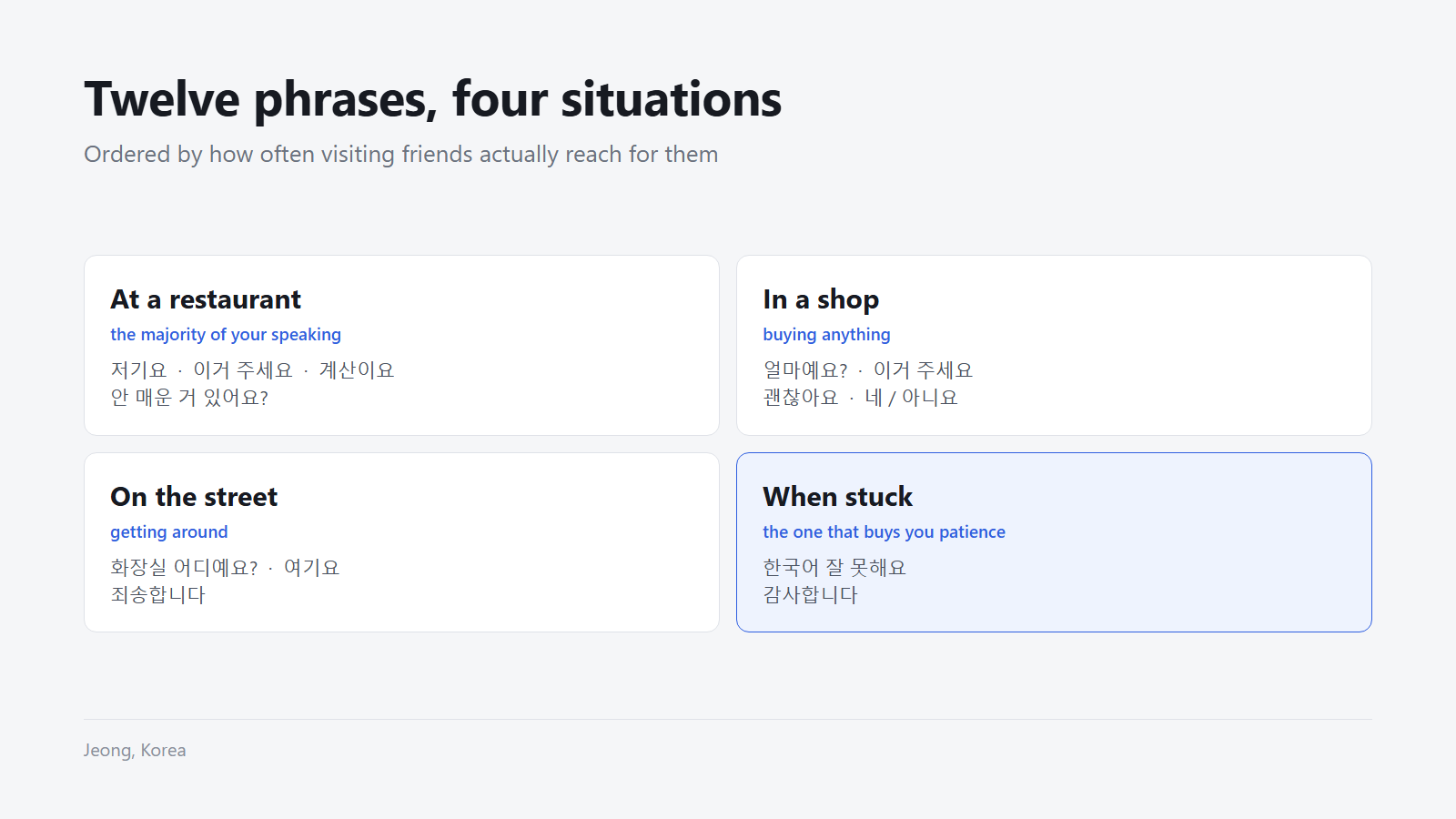Click the phrase 죄송합니다

[x=158, y=595]
